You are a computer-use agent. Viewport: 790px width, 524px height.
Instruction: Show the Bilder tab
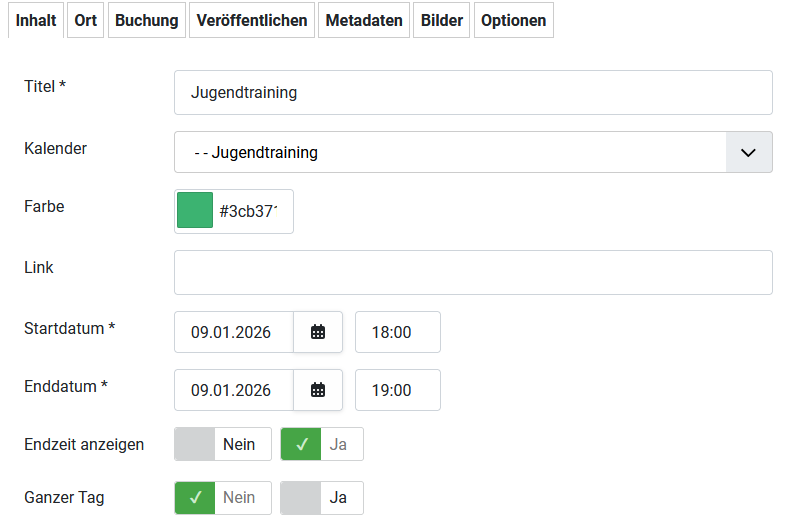pyautogui.click(x=442, y=20)
